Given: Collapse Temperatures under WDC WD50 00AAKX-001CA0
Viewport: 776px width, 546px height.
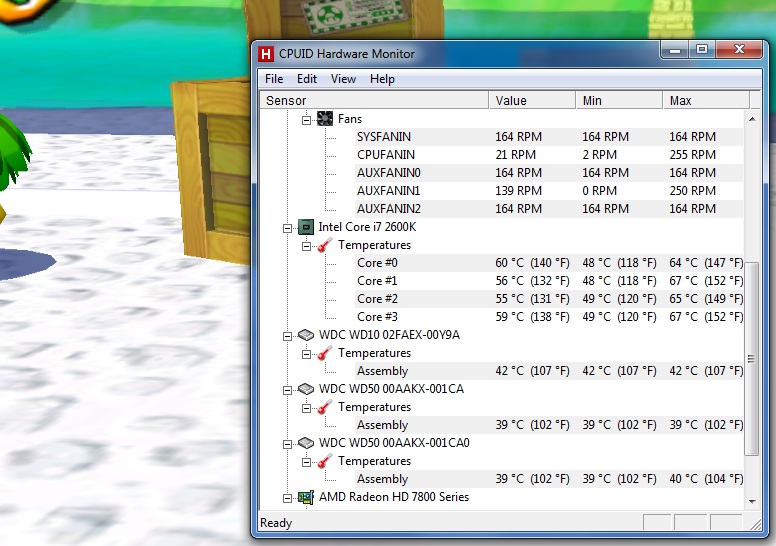Looking at the screenshot, I should pos(306,462).
